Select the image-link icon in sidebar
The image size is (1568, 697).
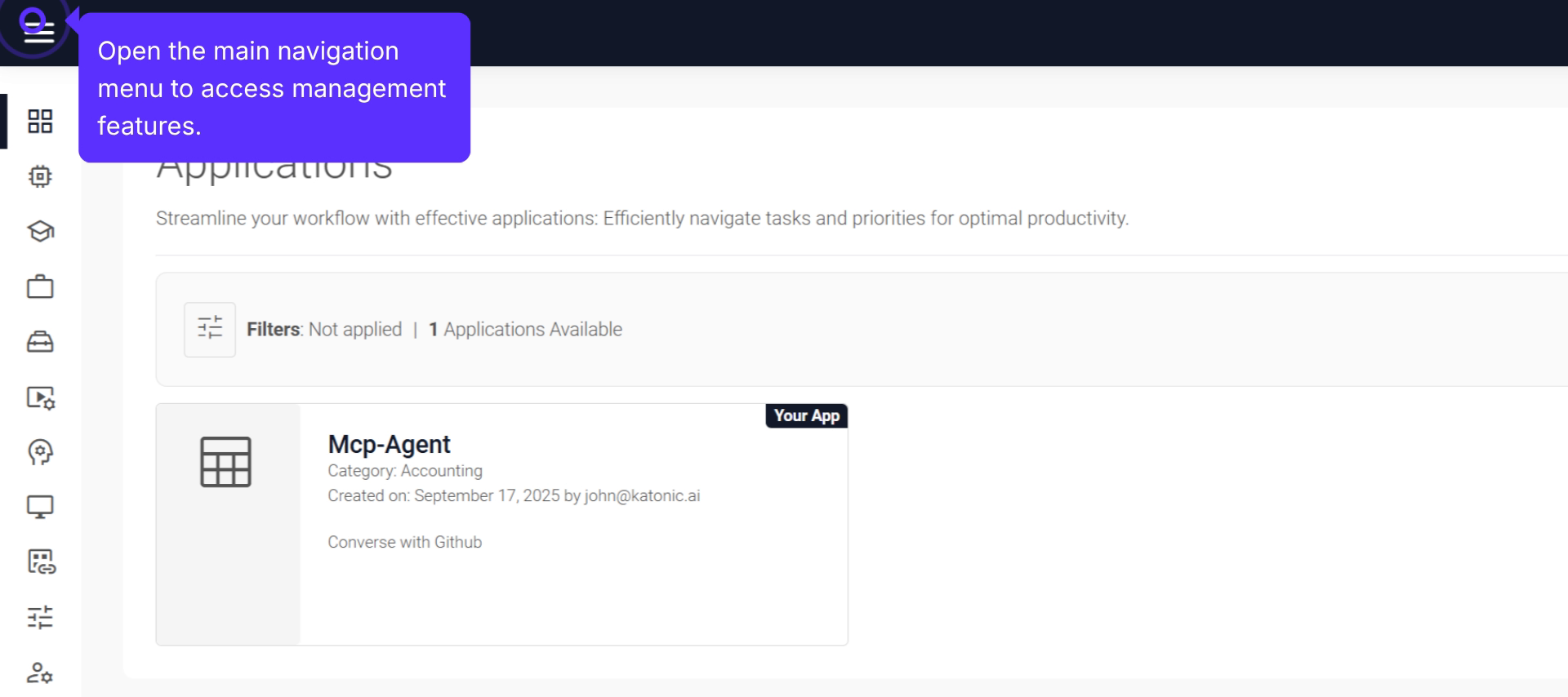[40, 562]
